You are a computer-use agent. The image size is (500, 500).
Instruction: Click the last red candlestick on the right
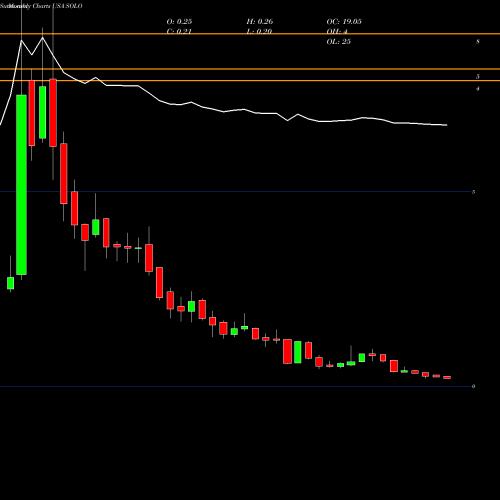[447, 377]
